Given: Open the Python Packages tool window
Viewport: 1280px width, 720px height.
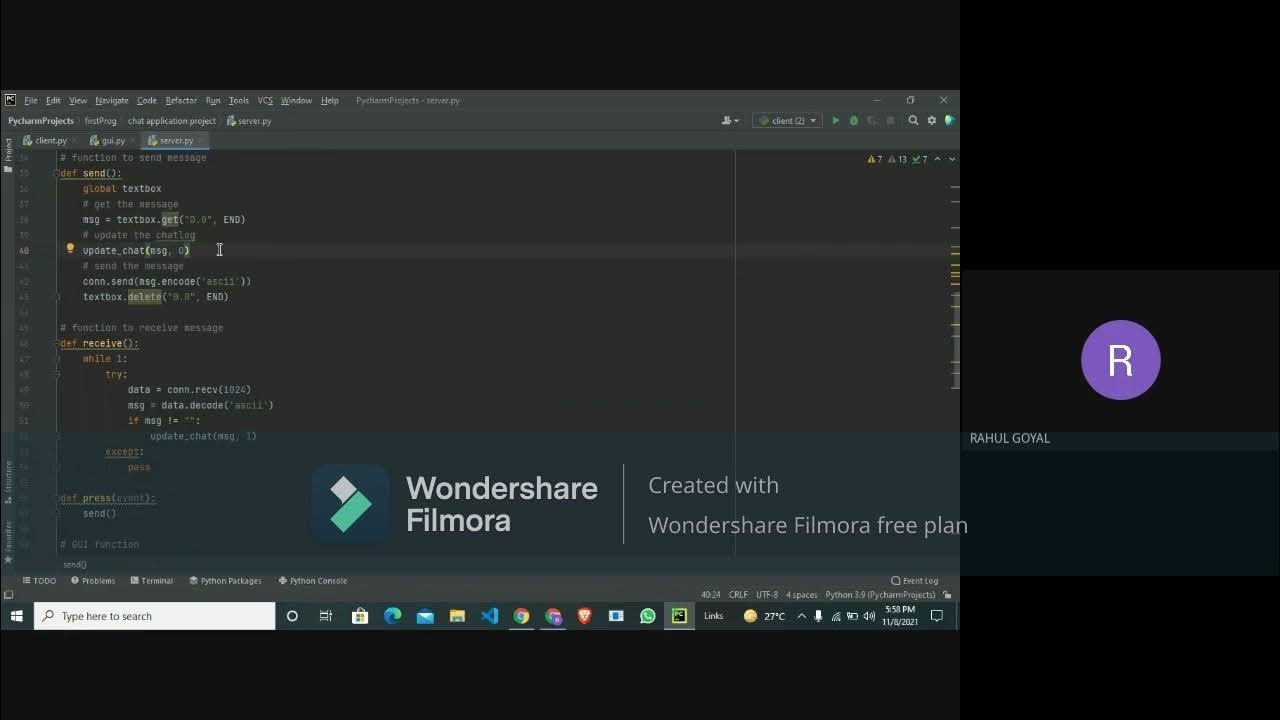Looking at the screenshot, I should coord(225,581).
